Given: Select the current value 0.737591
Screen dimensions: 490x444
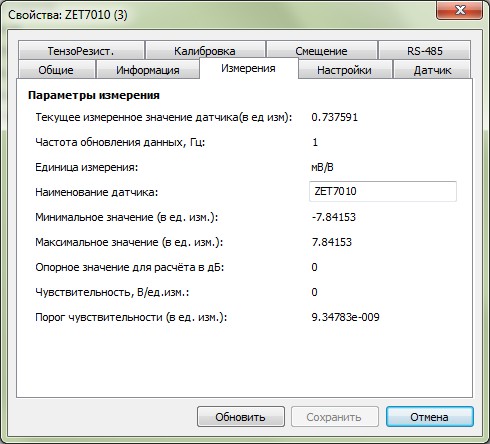Looking at the screenshot, I should pyautogui.click(x=334, y=117).
